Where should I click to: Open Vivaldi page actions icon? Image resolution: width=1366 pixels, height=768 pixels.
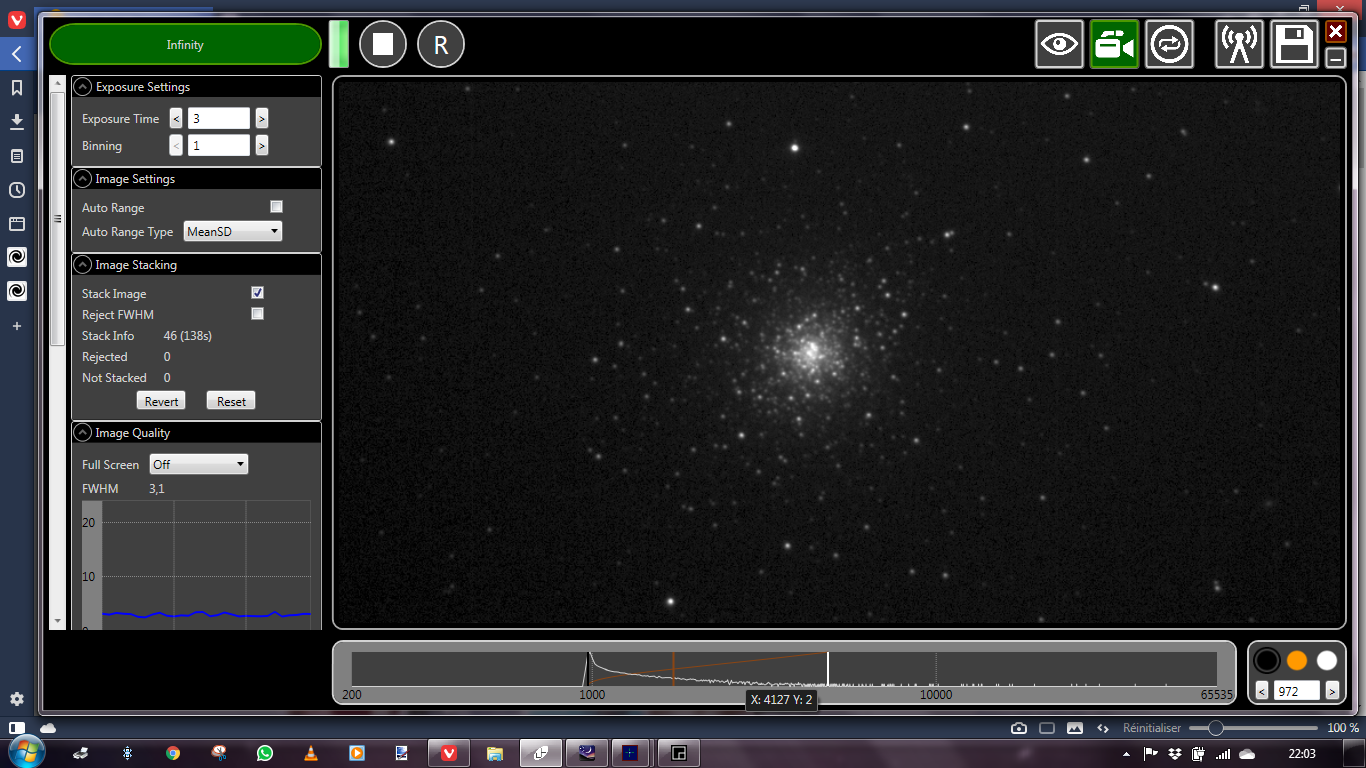(1103, 728)
